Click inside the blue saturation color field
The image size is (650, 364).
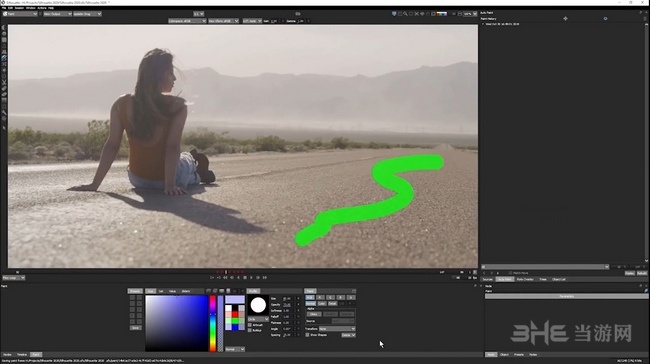(x=177, y=323)
